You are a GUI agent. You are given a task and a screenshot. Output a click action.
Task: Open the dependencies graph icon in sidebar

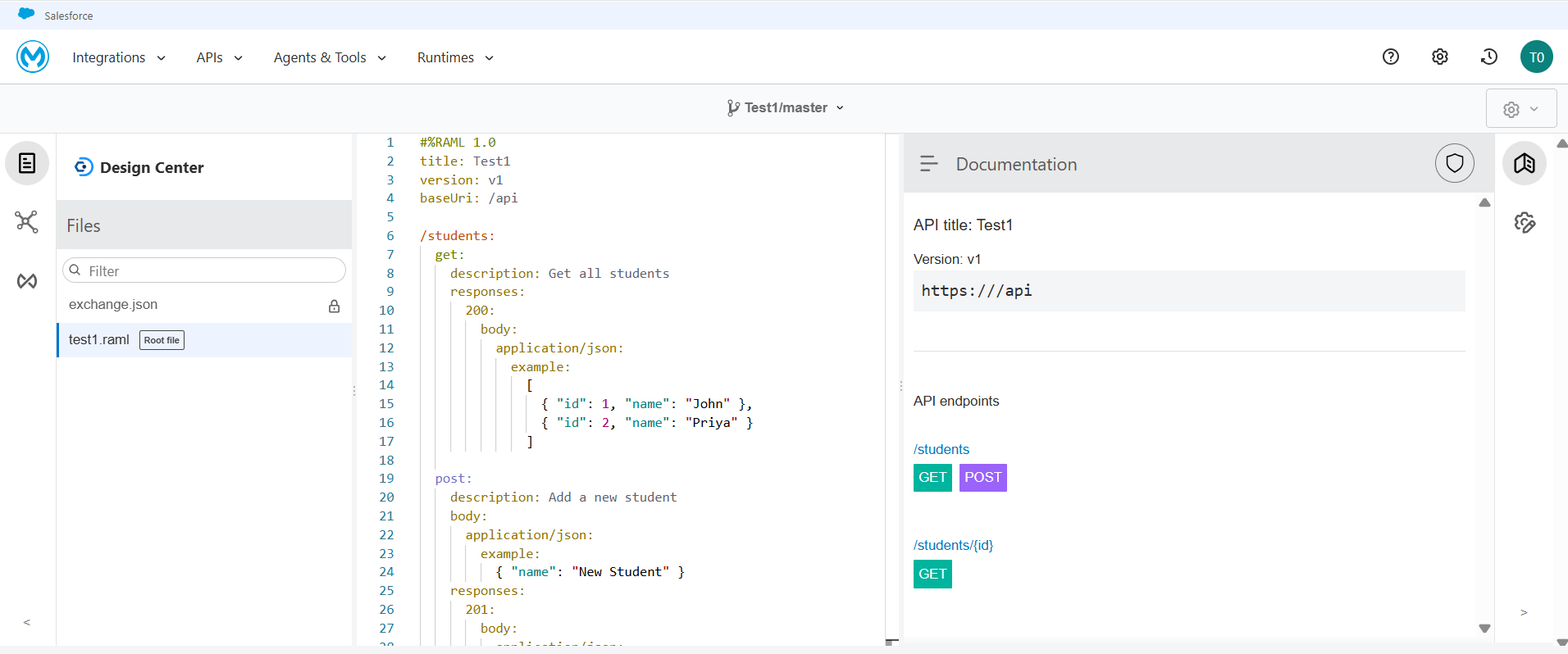27,222
